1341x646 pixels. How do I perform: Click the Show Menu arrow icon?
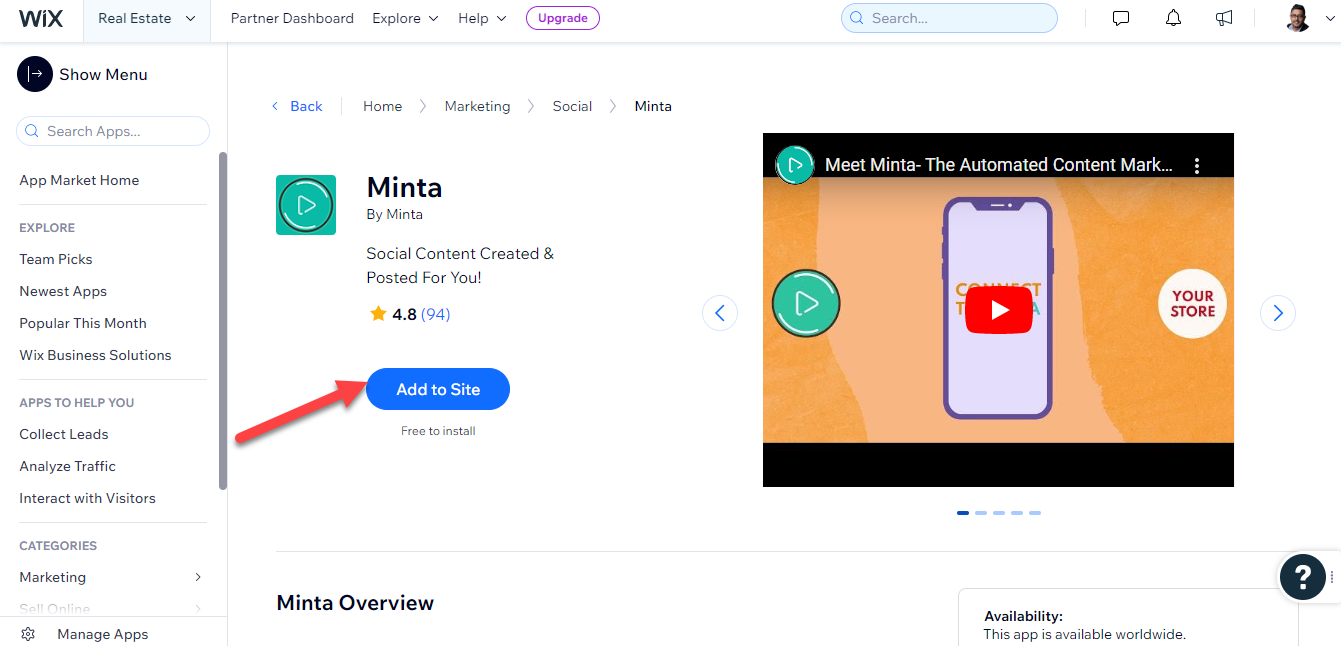(34, 74)
